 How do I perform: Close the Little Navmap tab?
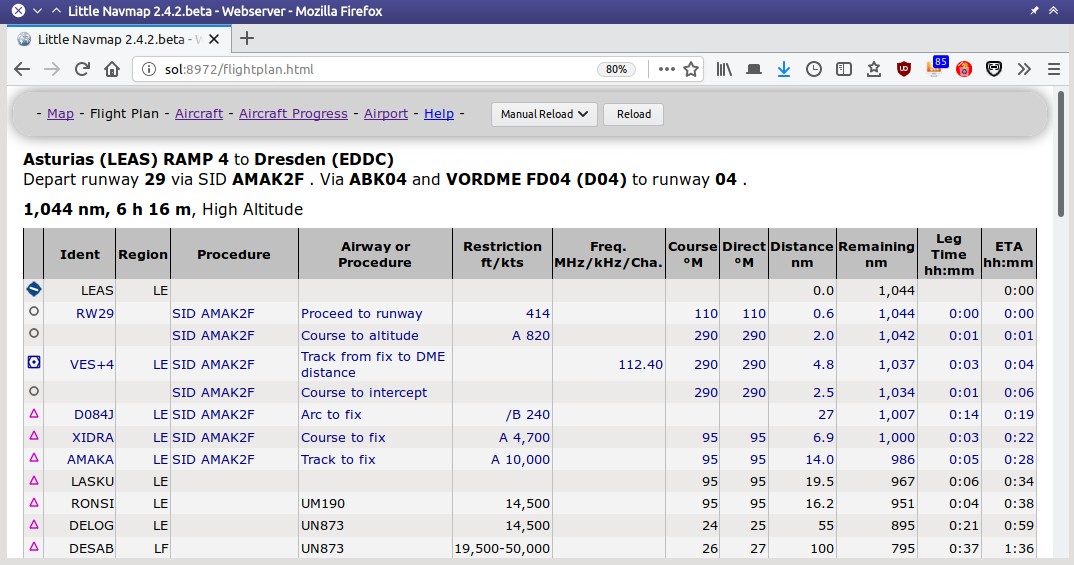214,39
